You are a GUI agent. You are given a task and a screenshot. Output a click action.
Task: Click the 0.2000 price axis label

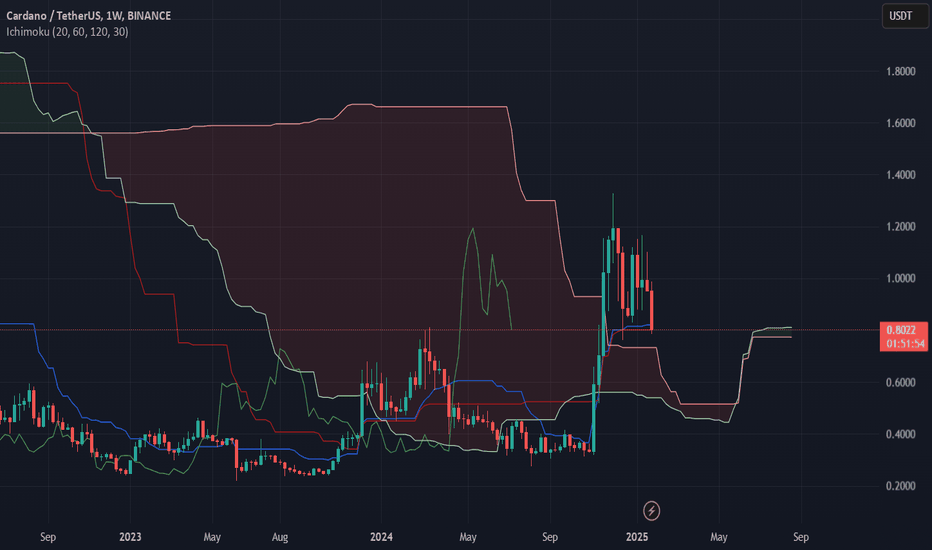coord(900,486)
